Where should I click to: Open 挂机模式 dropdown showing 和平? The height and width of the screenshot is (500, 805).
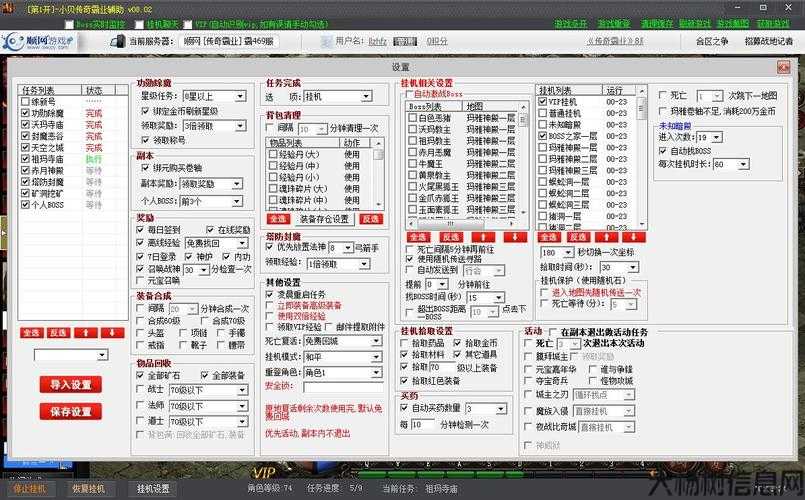342,357
